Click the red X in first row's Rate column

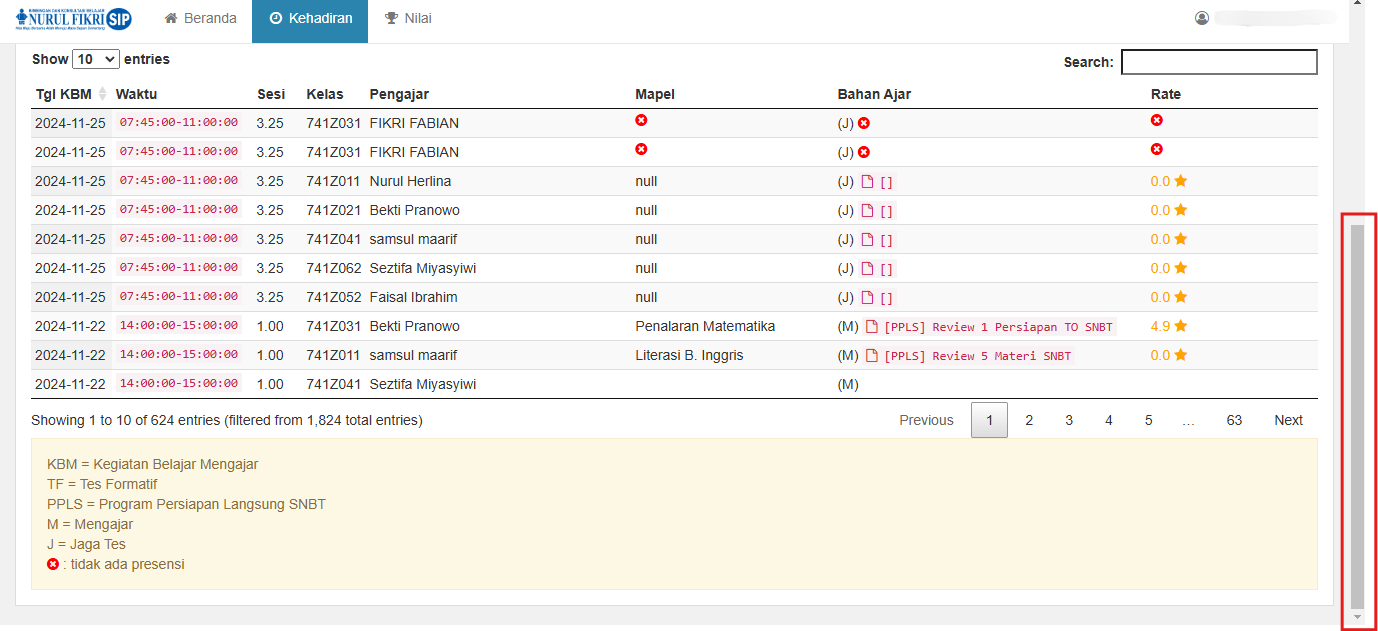[x=1157, y=120]
